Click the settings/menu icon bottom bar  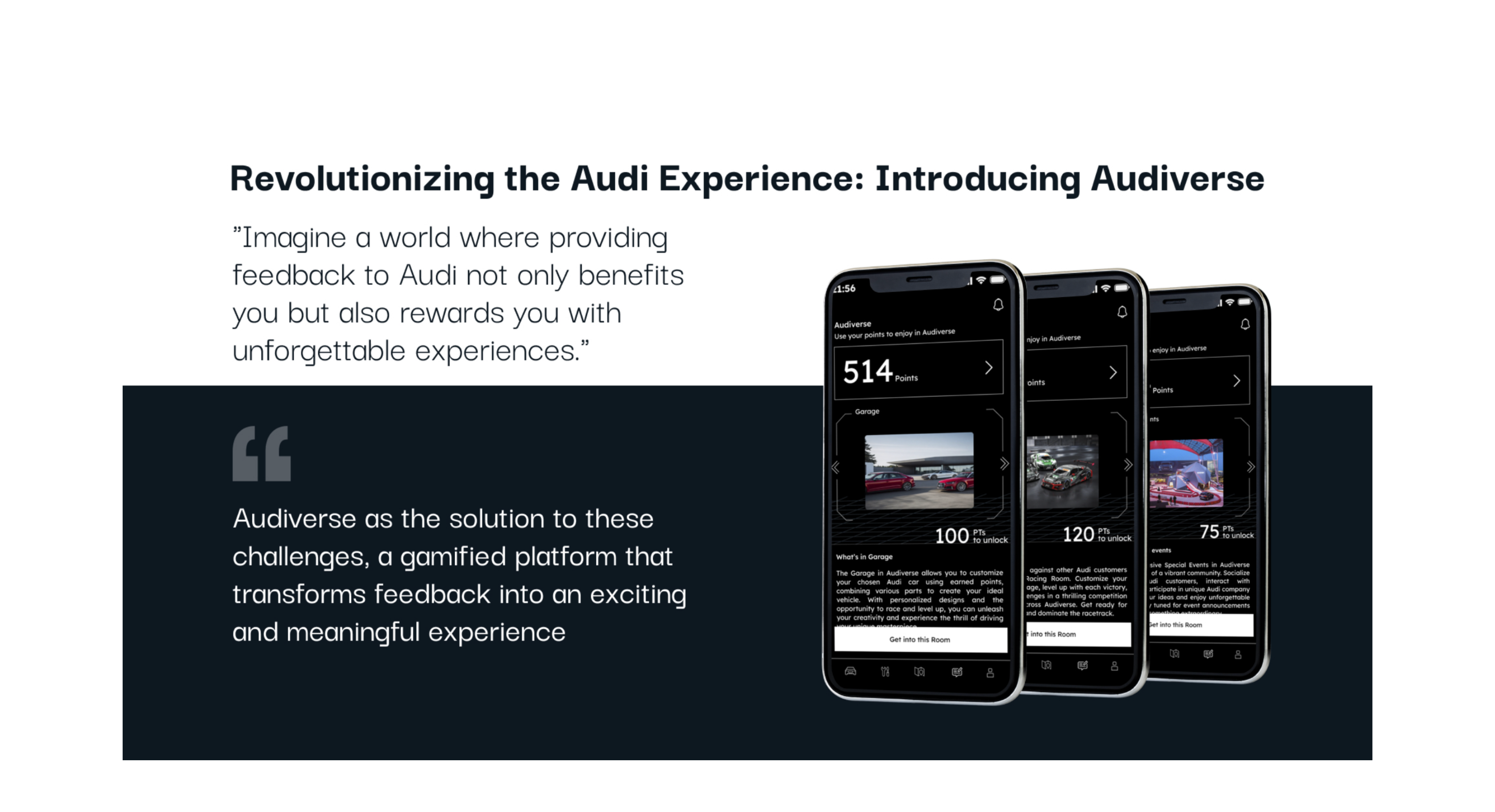coord(885,671)
